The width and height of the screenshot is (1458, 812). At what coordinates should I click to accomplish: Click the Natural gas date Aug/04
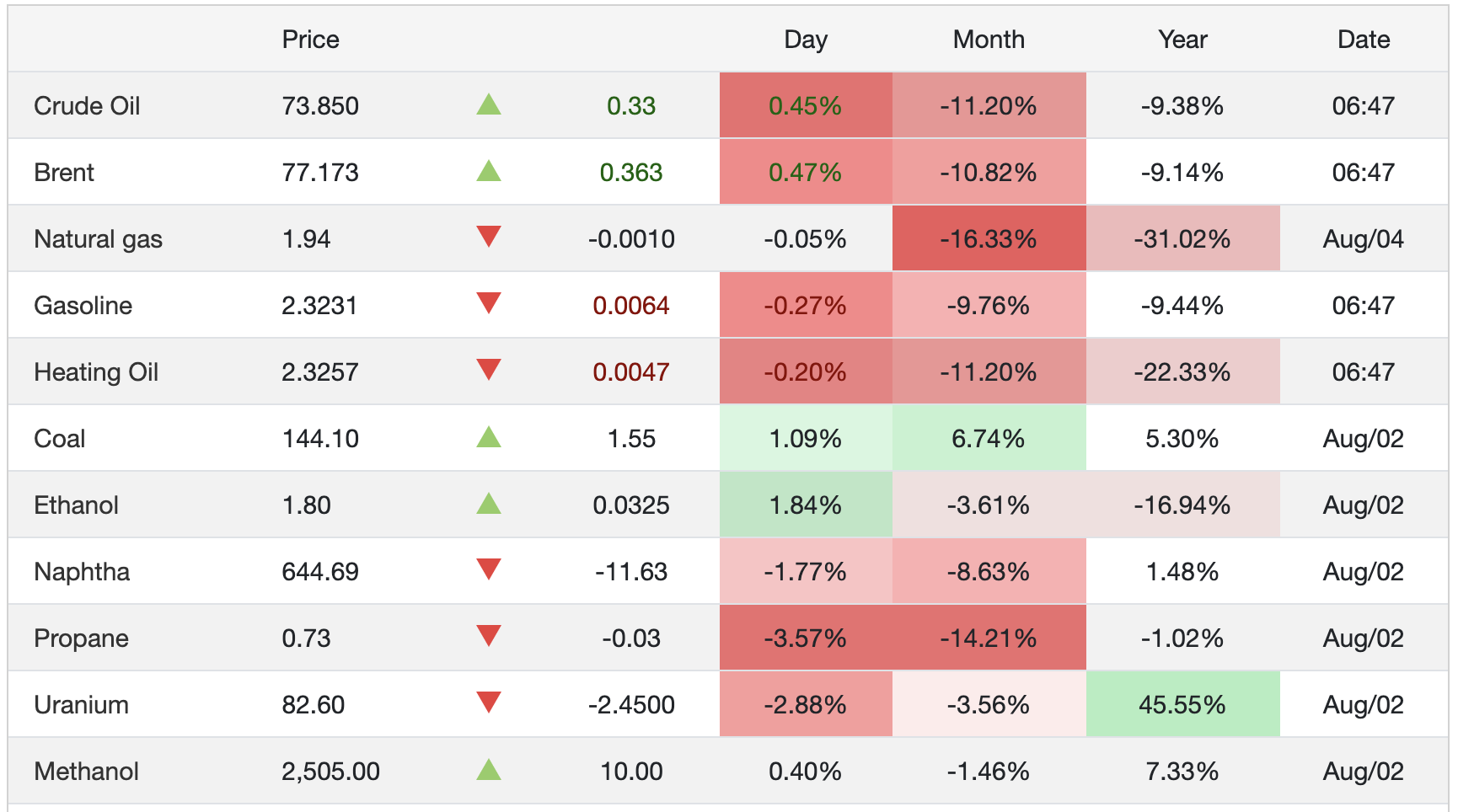click(1364, 239)
